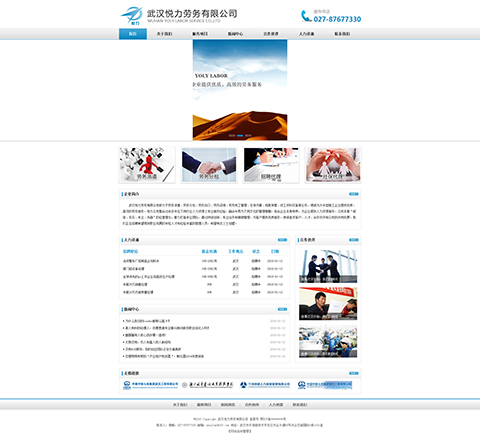This screenshot has width=480, height=440.
Task: Click the more button in 人力资源 panel
Action: point(282,240)
